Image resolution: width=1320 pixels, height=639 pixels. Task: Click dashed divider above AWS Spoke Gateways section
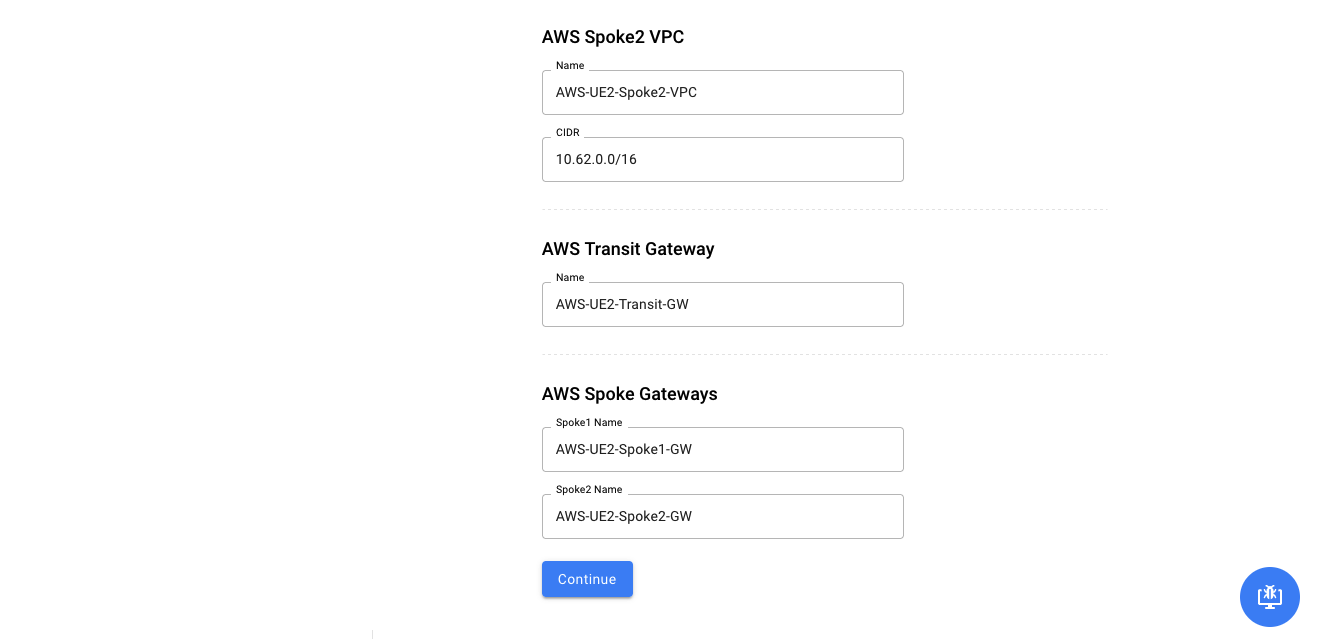point(825,355)
